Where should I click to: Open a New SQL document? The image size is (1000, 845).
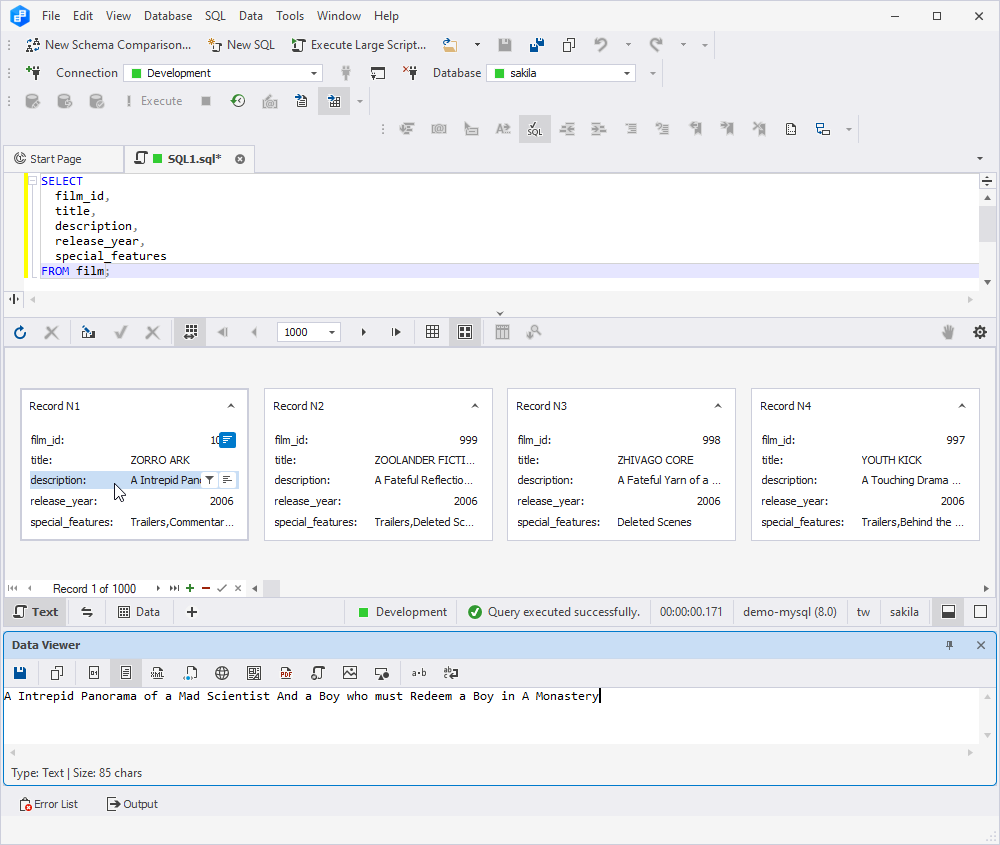[241, 45]
